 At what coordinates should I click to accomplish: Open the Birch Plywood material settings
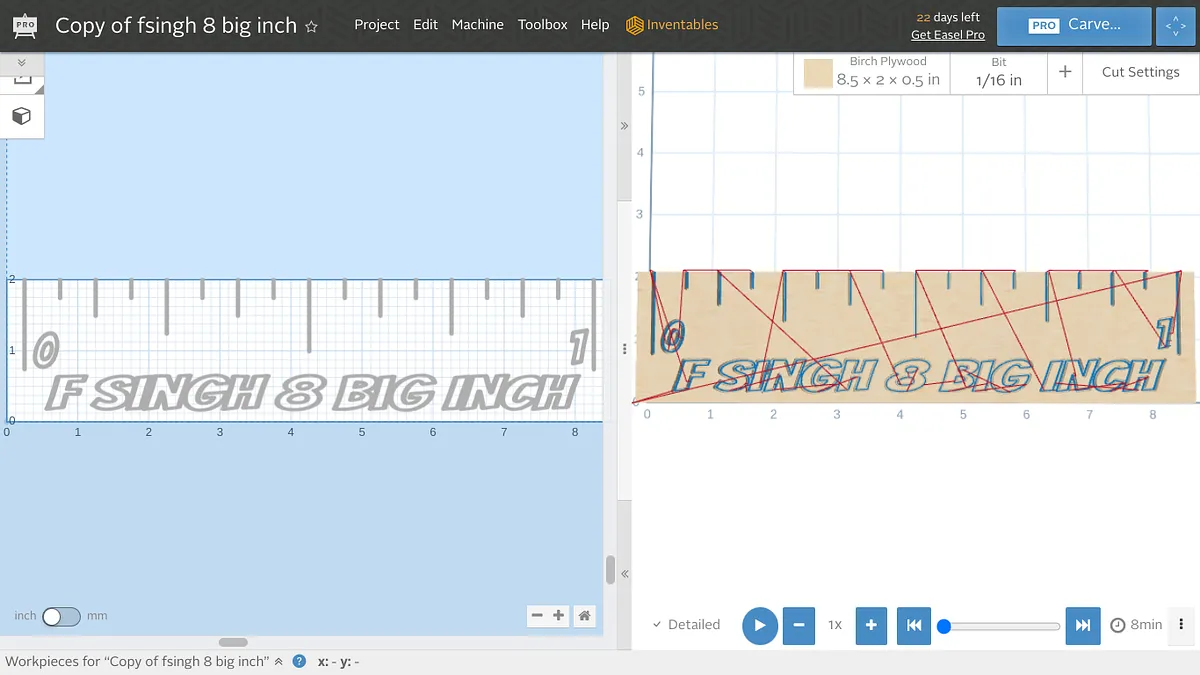pyautogui.click(x=872, y=72)
